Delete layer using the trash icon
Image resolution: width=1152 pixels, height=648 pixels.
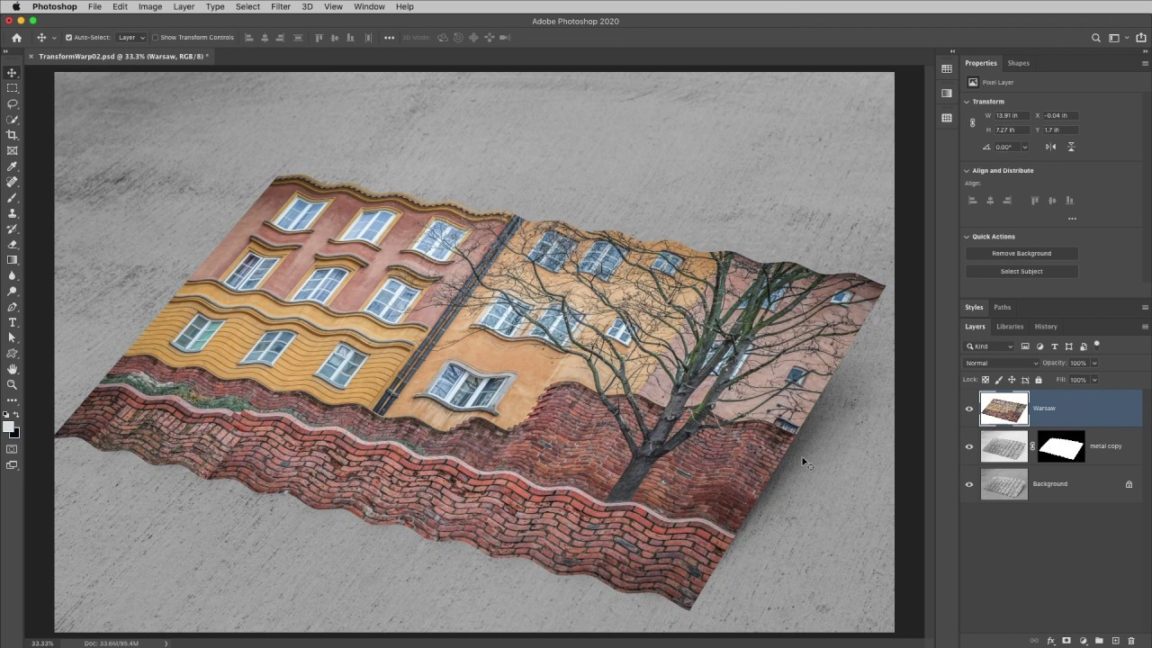1131,640
